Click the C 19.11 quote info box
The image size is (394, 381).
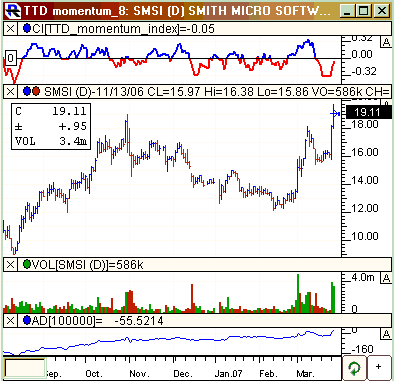(51, 127)
